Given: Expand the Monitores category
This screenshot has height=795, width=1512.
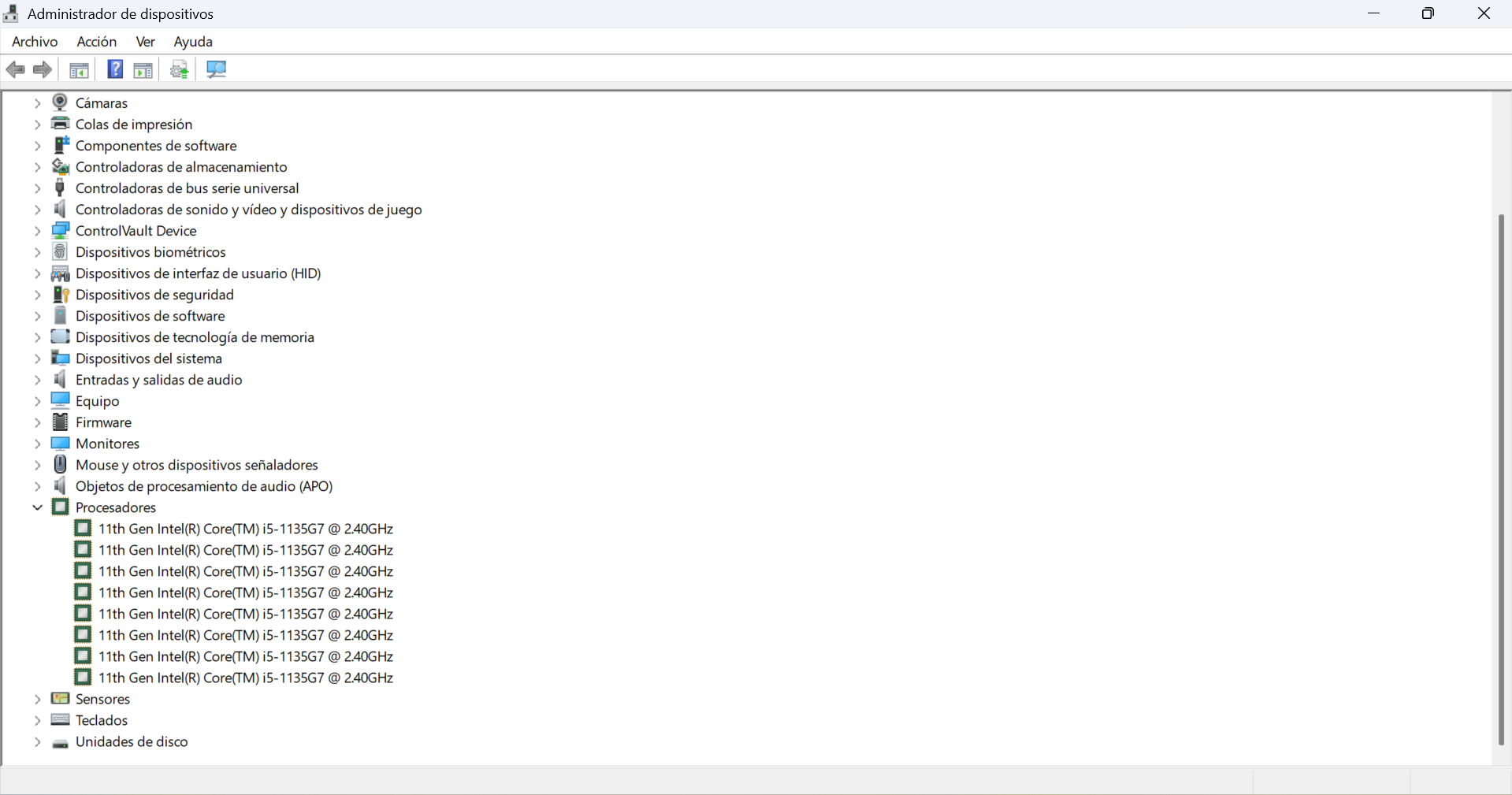Looking at the screenshot, I should [x=37, y=444].
